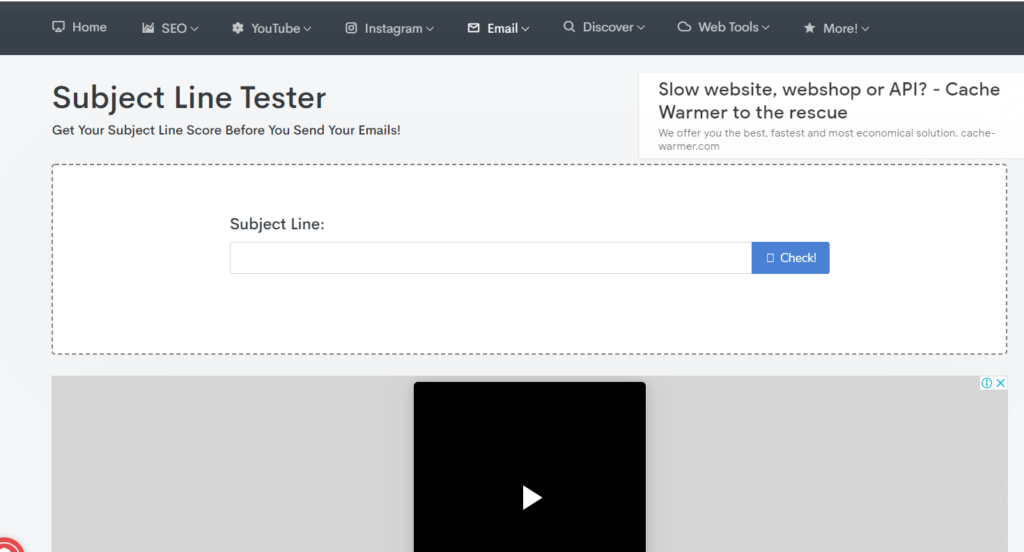Open the red circular widget icon
Viewport: 1024px width, 552px height.
click(x=8, y=545)
